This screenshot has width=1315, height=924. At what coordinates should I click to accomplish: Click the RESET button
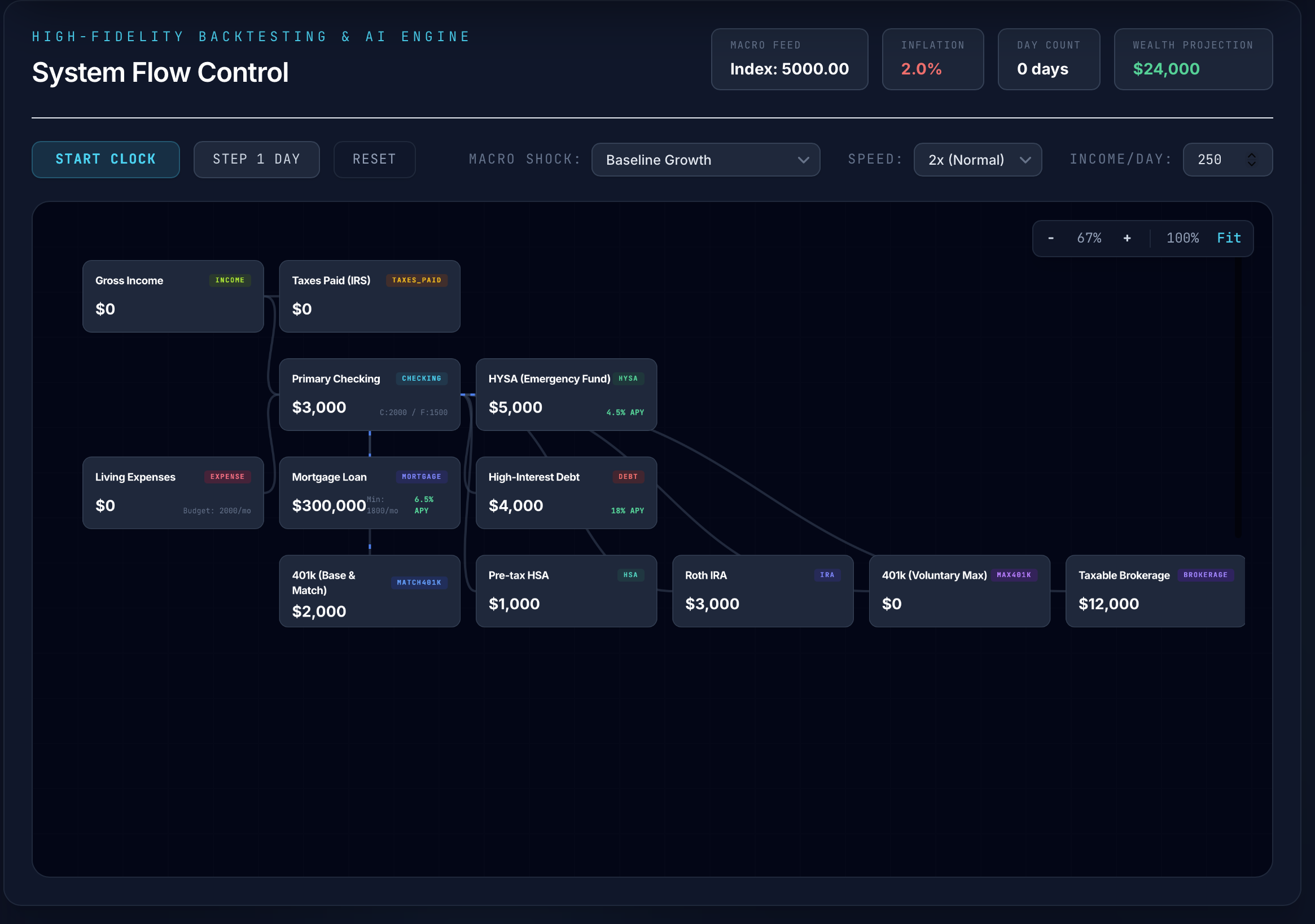[x=374, y=159]
